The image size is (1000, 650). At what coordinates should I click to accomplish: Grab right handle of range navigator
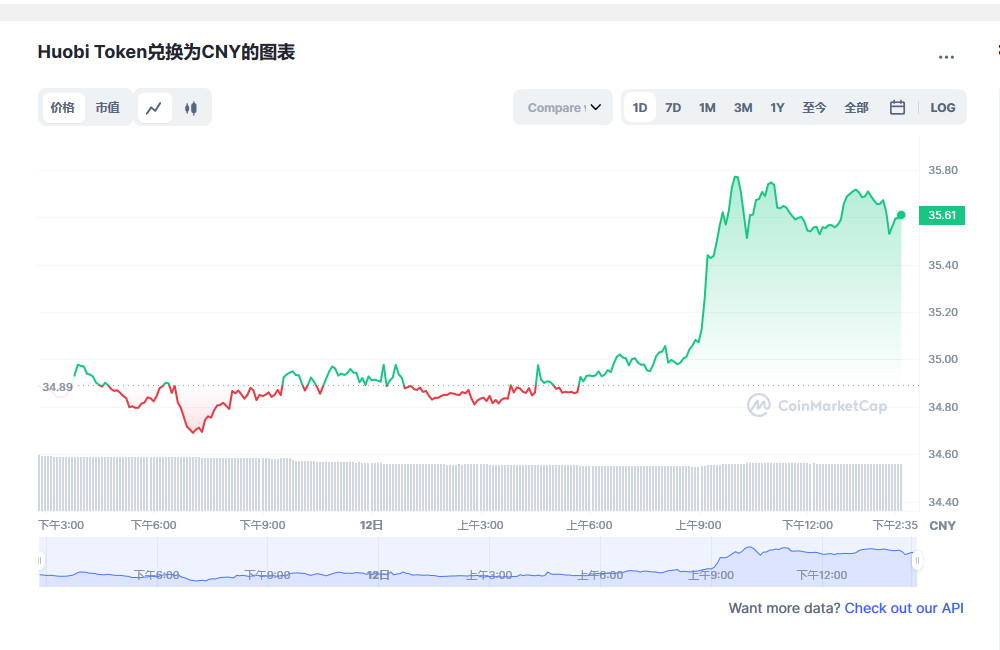click(917, 561)
